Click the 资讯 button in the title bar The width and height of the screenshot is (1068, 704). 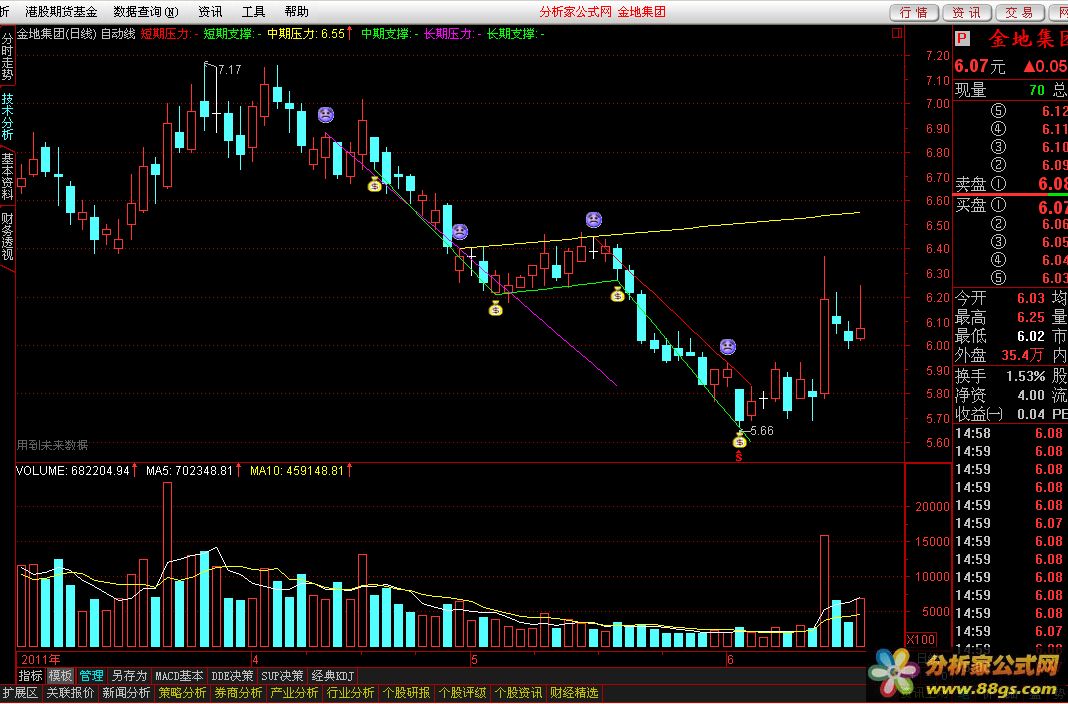pyautogui.click(x=967, y=12)
